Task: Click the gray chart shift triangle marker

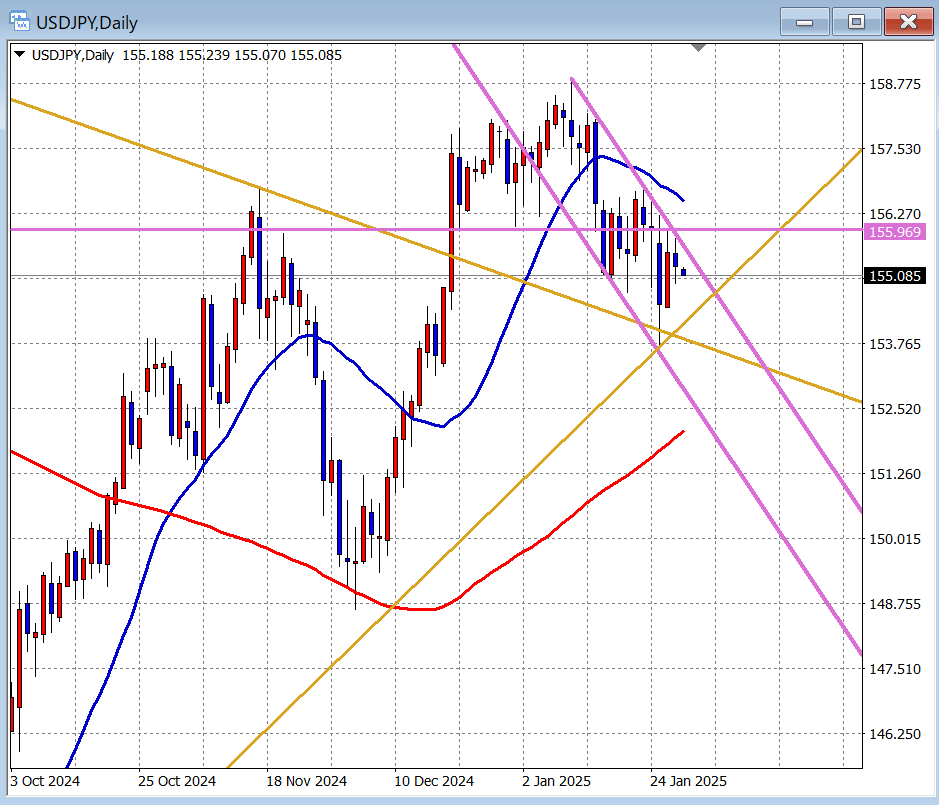Action: coord(699,47)
